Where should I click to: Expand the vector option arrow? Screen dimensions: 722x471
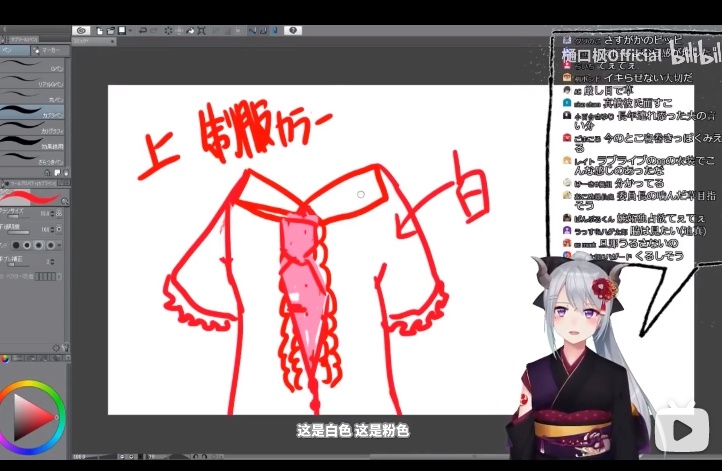[x=59, y=276]
